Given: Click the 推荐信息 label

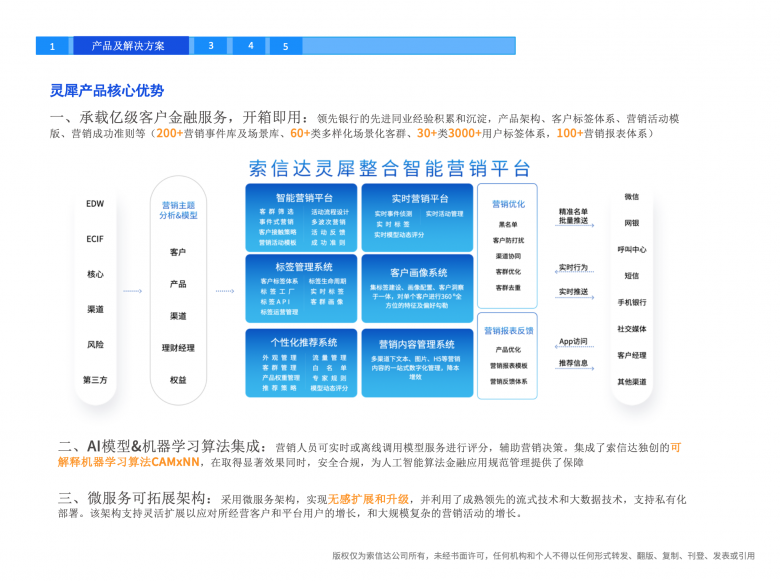Looking at the screenshot, I should coord(573,363).
